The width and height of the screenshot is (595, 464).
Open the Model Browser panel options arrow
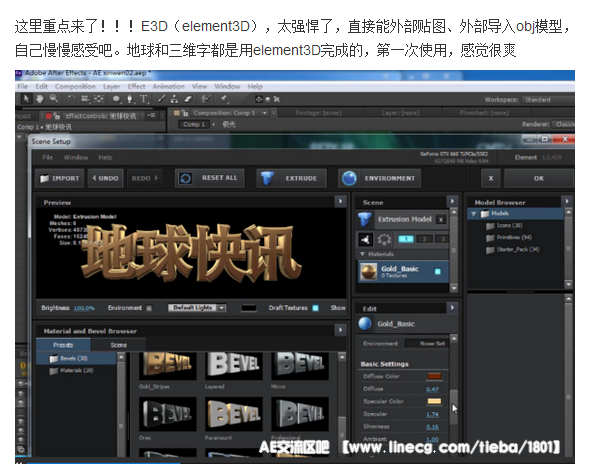tap(567, 201)
